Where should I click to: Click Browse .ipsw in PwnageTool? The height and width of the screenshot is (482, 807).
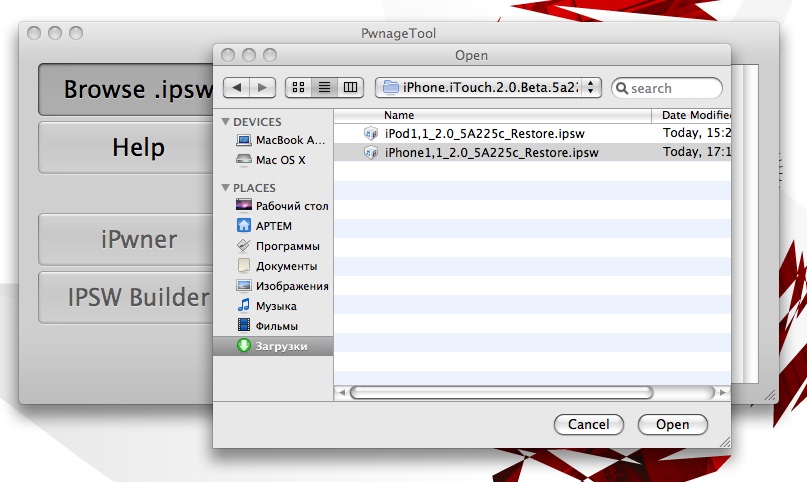click(x=126, y=90)
